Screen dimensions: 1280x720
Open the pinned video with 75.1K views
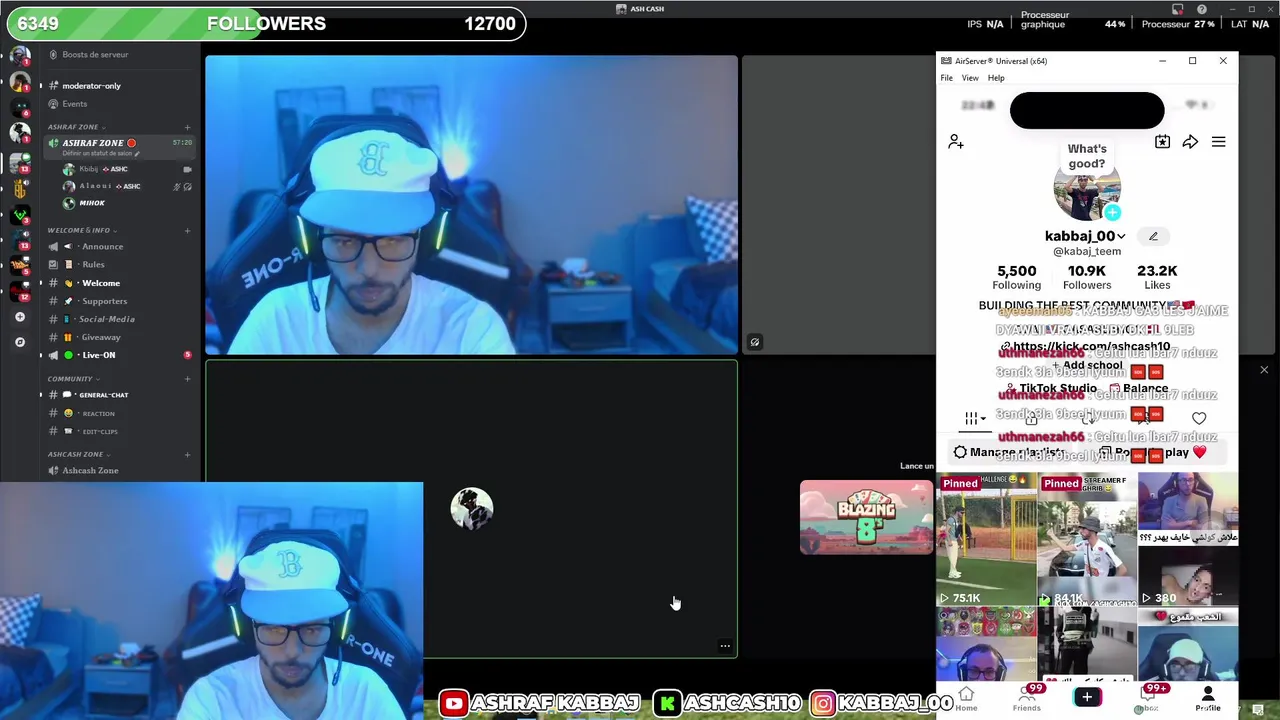[986, 540]
